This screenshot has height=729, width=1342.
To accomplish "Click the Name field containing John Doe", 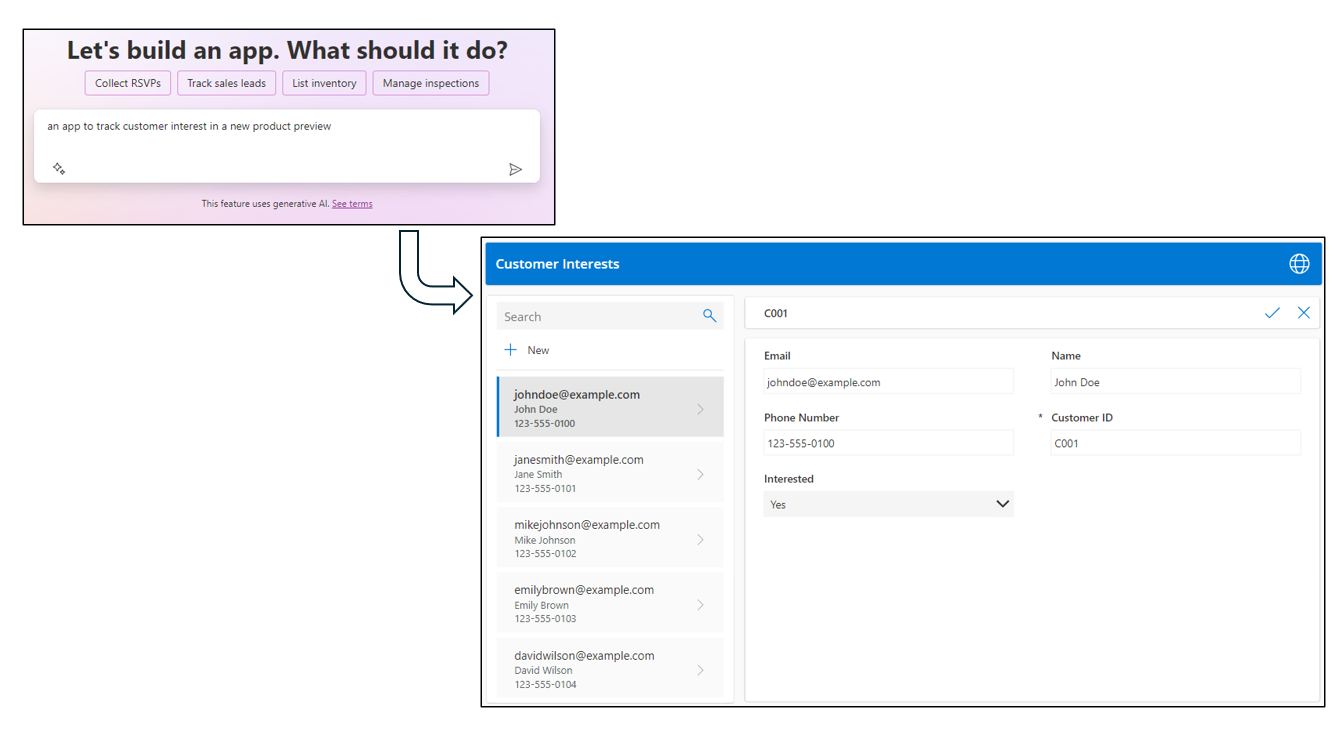I will click(x=1176, y=382).
